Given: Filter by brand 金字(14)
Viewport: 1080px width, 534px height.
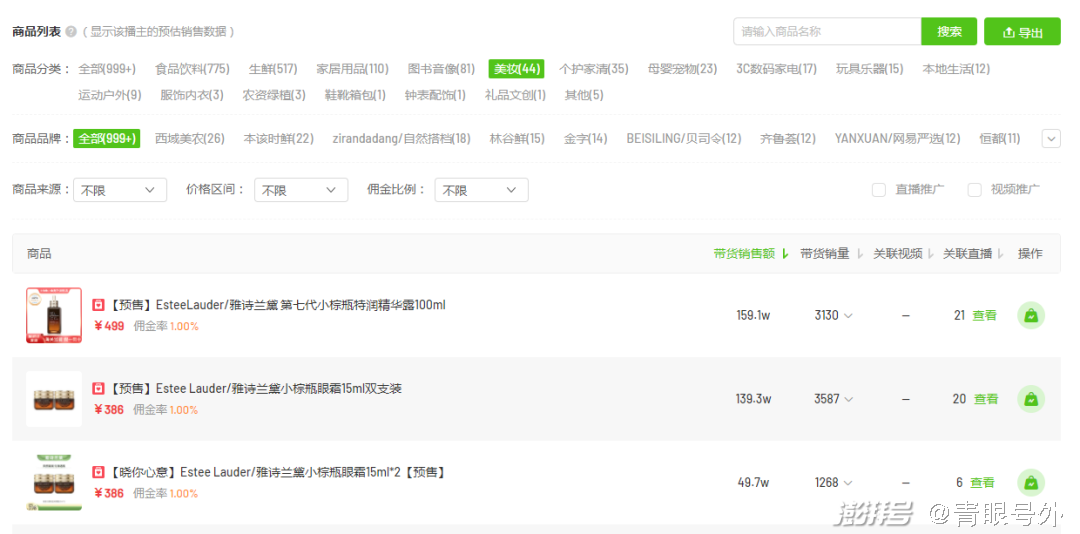Looking at the screenshot, I should 585,138.
